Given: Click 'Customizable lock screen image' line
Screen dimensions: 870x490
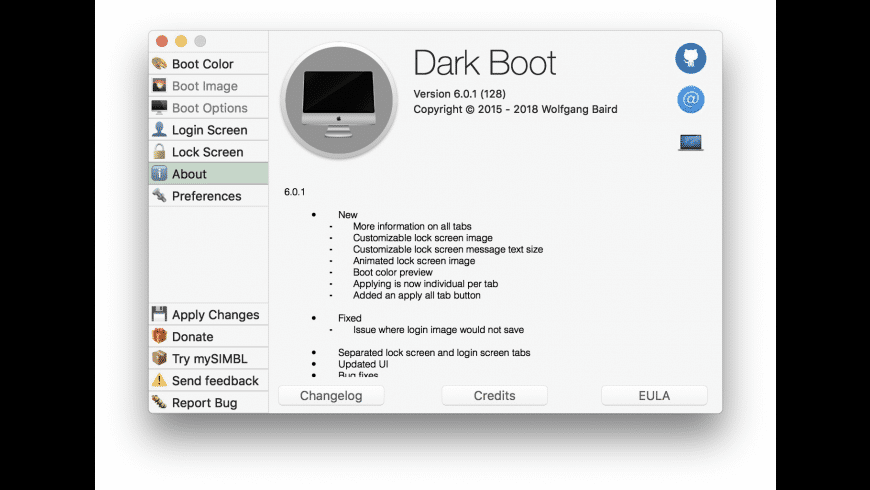Looking at the screenshot, I should tap(423, 238).
